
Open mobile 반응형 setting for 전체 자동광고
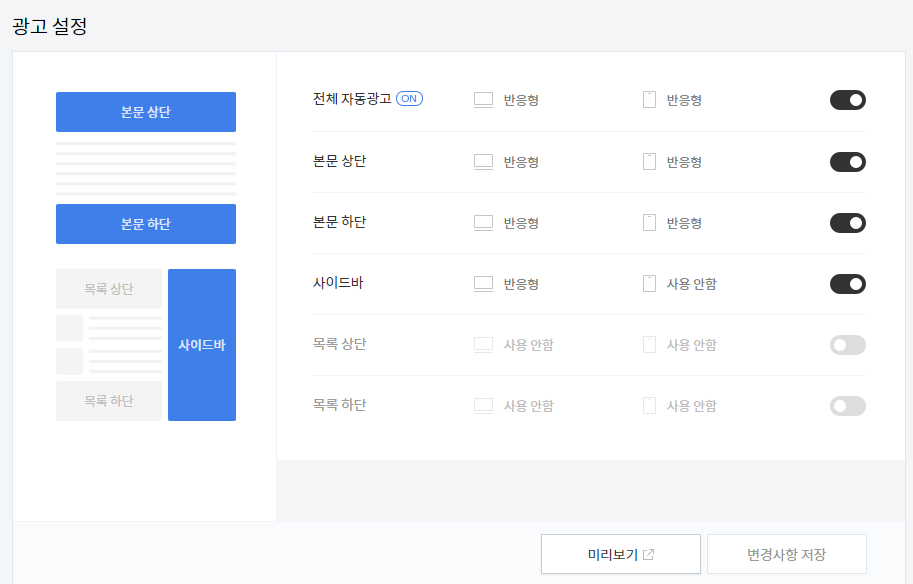point(684,100)
